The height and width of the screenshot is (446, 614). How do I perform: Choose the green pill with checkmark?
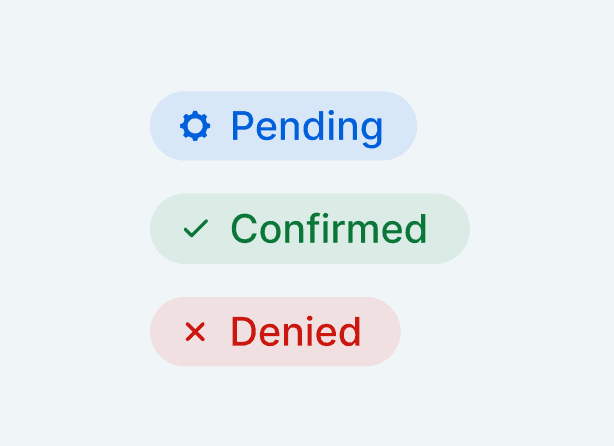[310, 229]
